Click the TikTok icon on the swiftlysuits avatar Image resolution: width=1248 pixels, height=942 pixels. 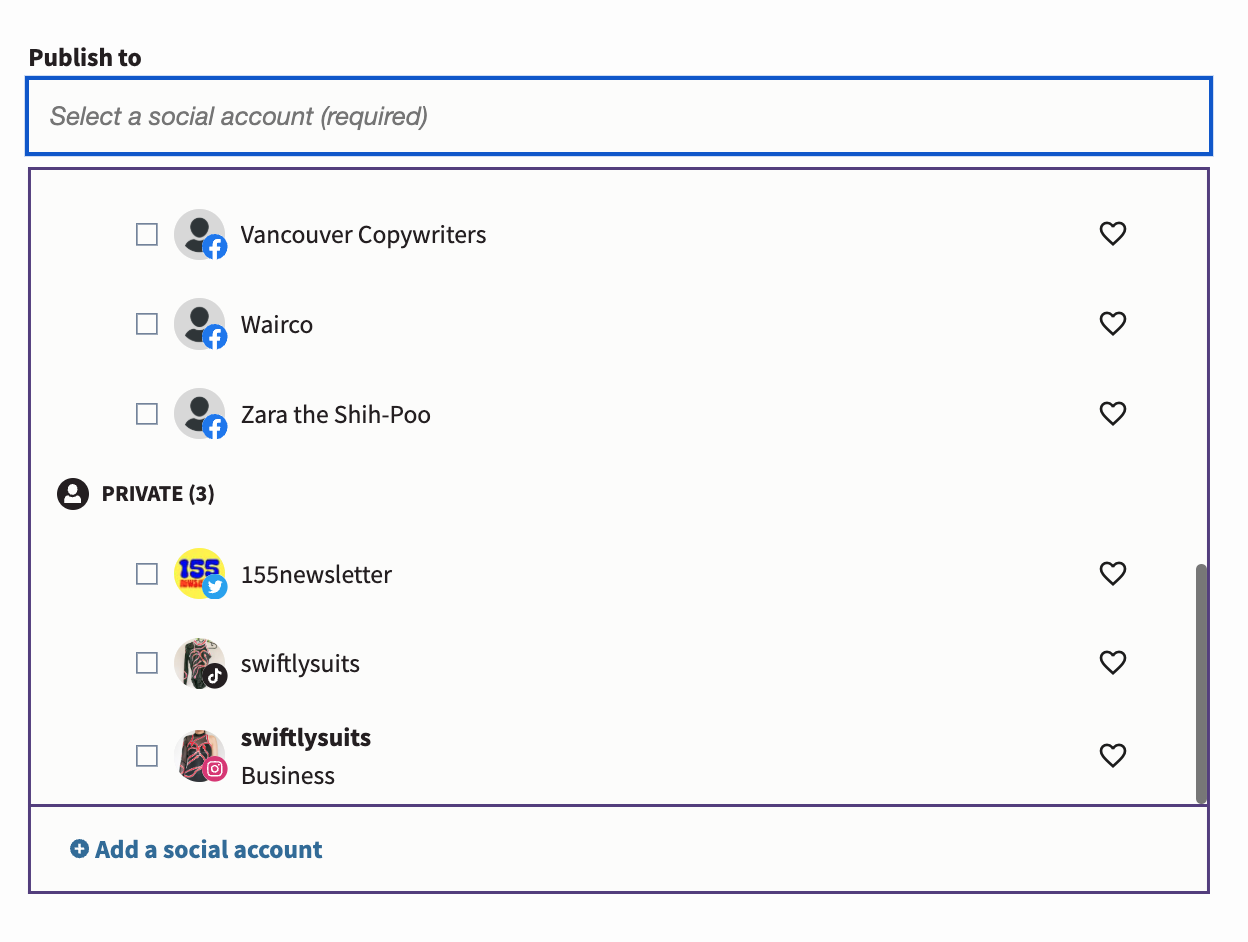pos(214,677)
